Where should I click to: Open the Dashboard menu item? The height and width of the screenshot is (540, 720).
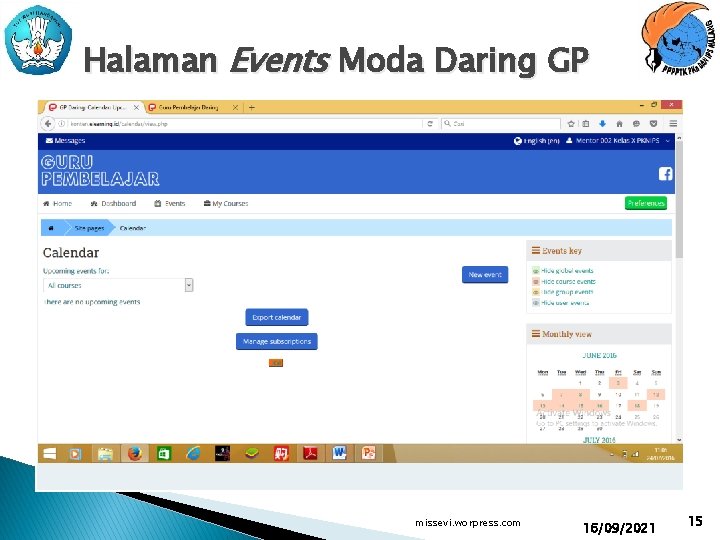113,203
